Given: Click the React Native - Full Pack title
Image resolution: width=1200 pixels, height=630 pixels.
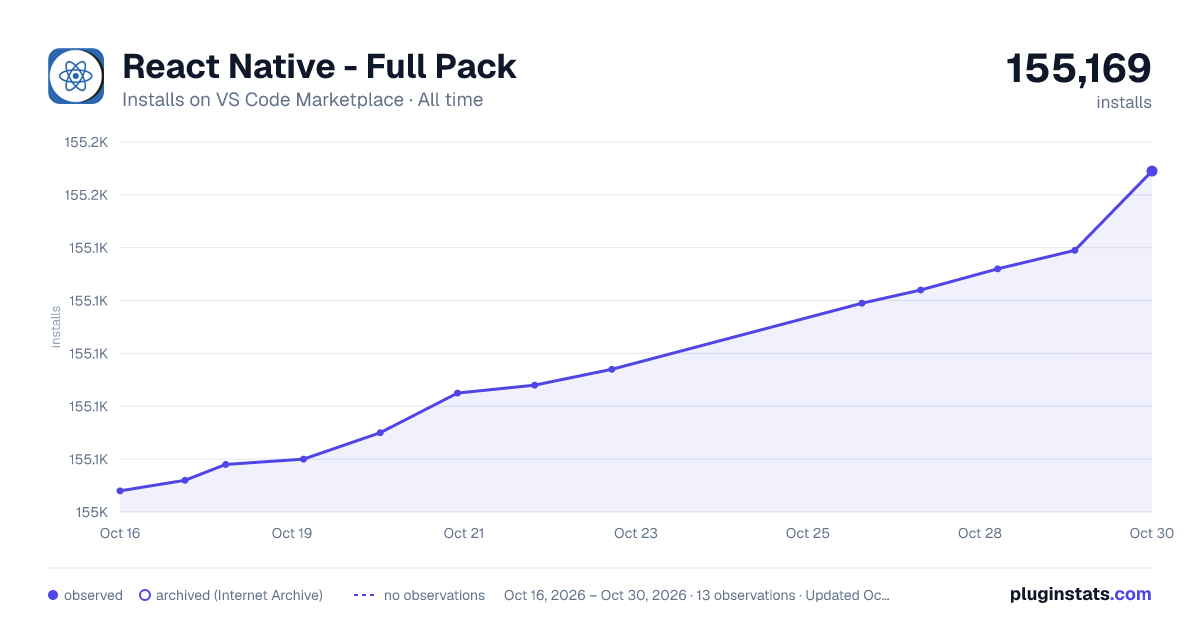Looking at the screenshot, I should coord(319,67).
